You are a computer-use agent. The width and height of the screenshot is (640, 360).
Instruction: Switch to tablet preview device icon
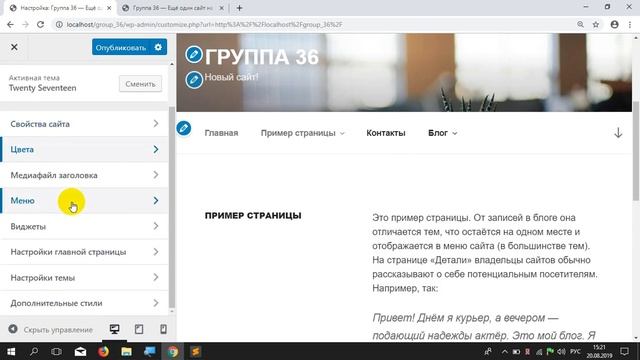tap(139, 329)
